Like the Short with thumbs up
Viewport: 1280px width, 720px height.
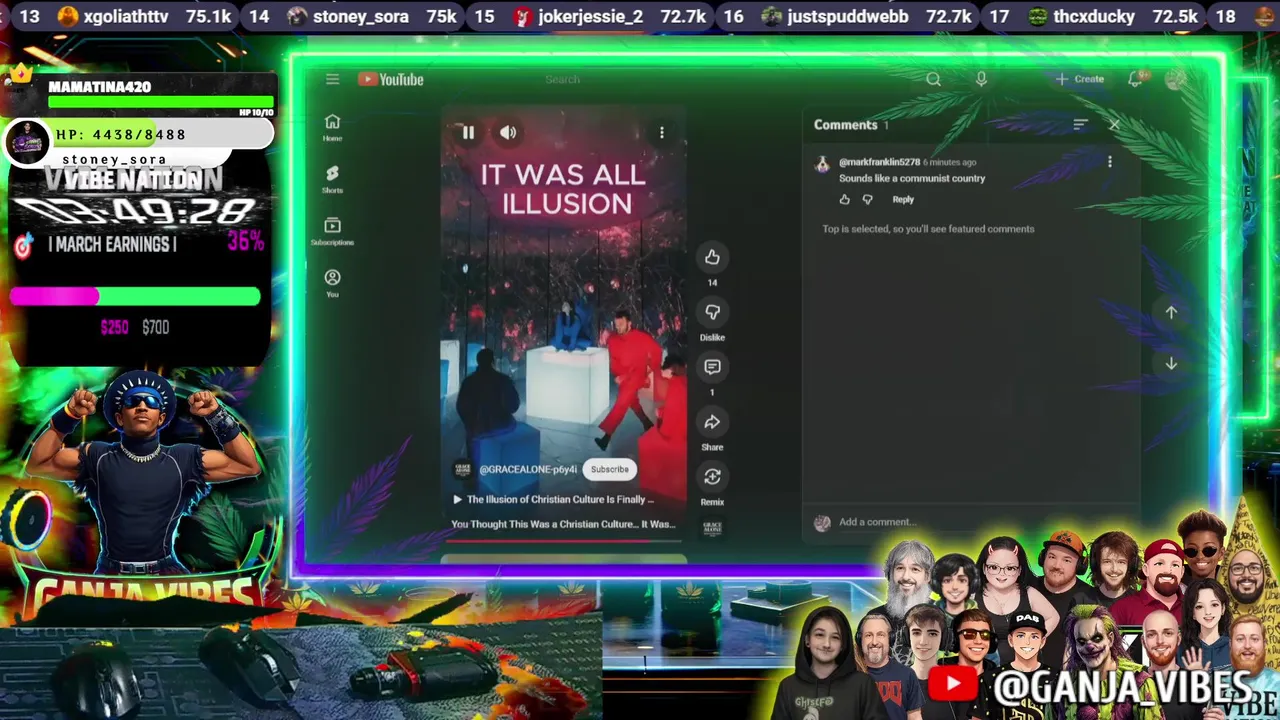point(712,258)
